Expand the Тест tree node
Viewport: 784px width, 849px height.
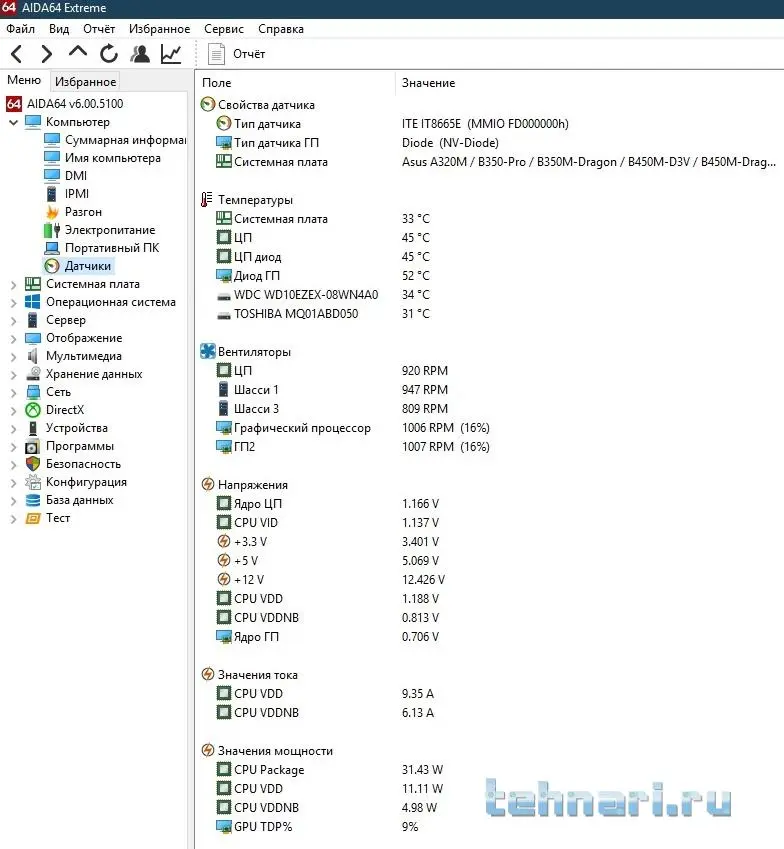point(14,519)
